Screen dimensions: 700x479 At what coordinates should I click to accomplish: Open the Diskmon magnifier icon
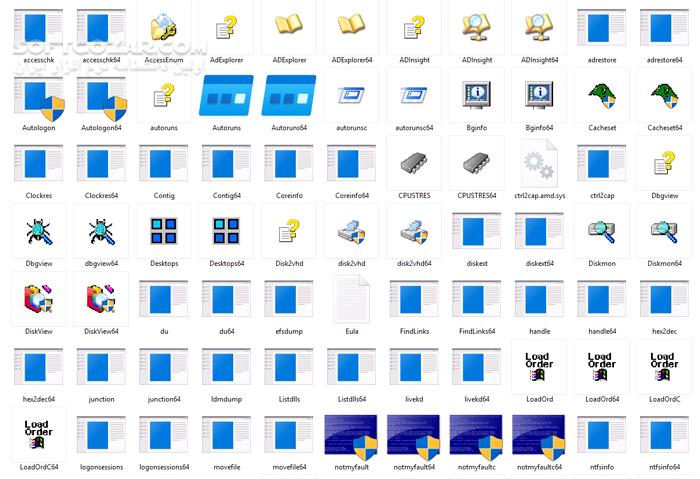pos(602,231)
